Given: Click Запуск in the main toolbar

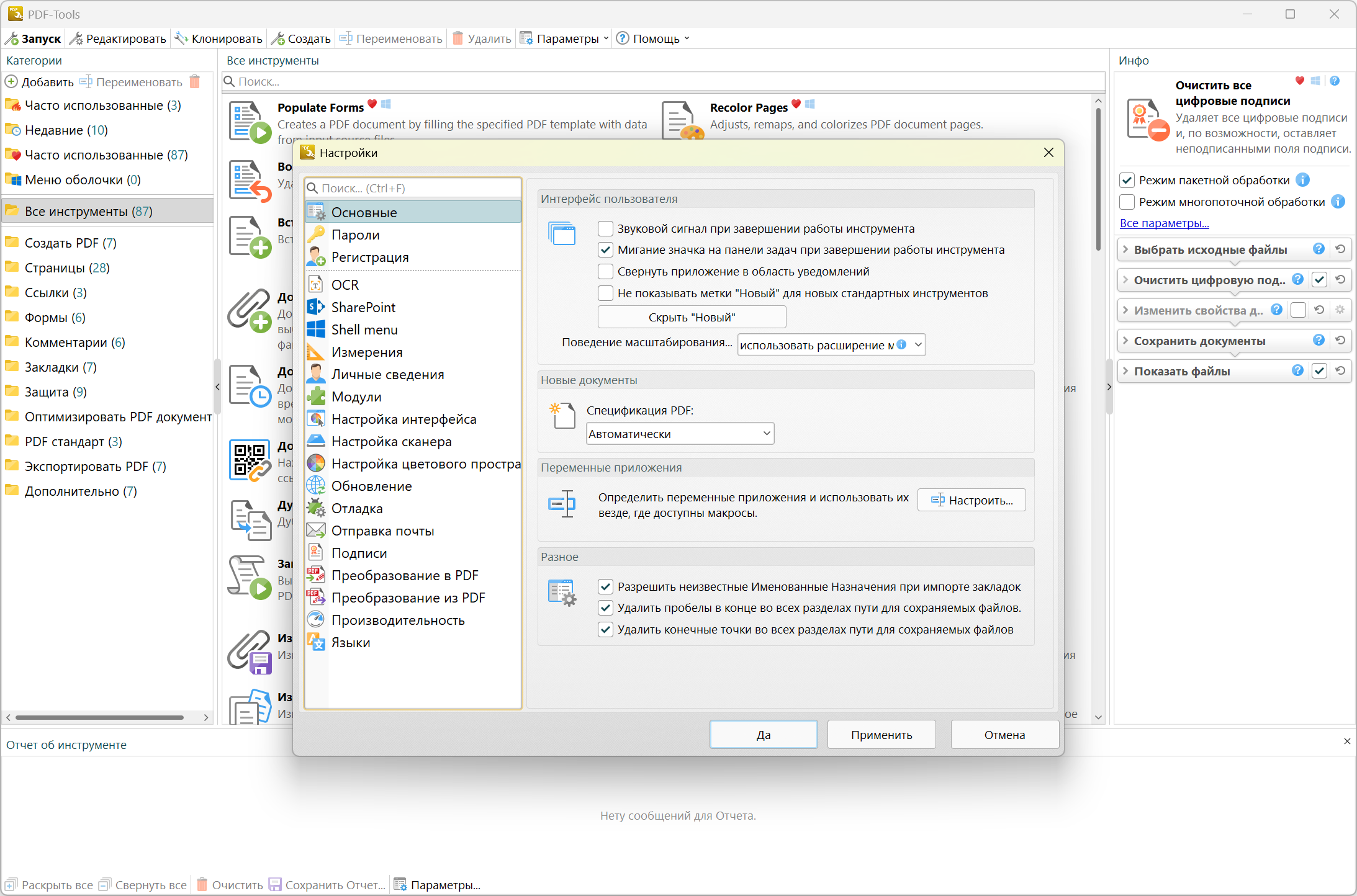Looking at the screenshot, I should click(34, 38).
